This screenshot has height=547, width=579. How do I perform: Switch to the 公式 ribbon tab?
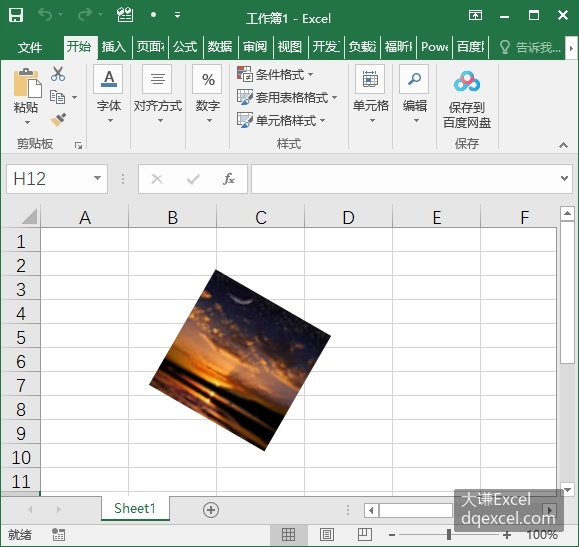pyautogui.click(x=185, y=47)
